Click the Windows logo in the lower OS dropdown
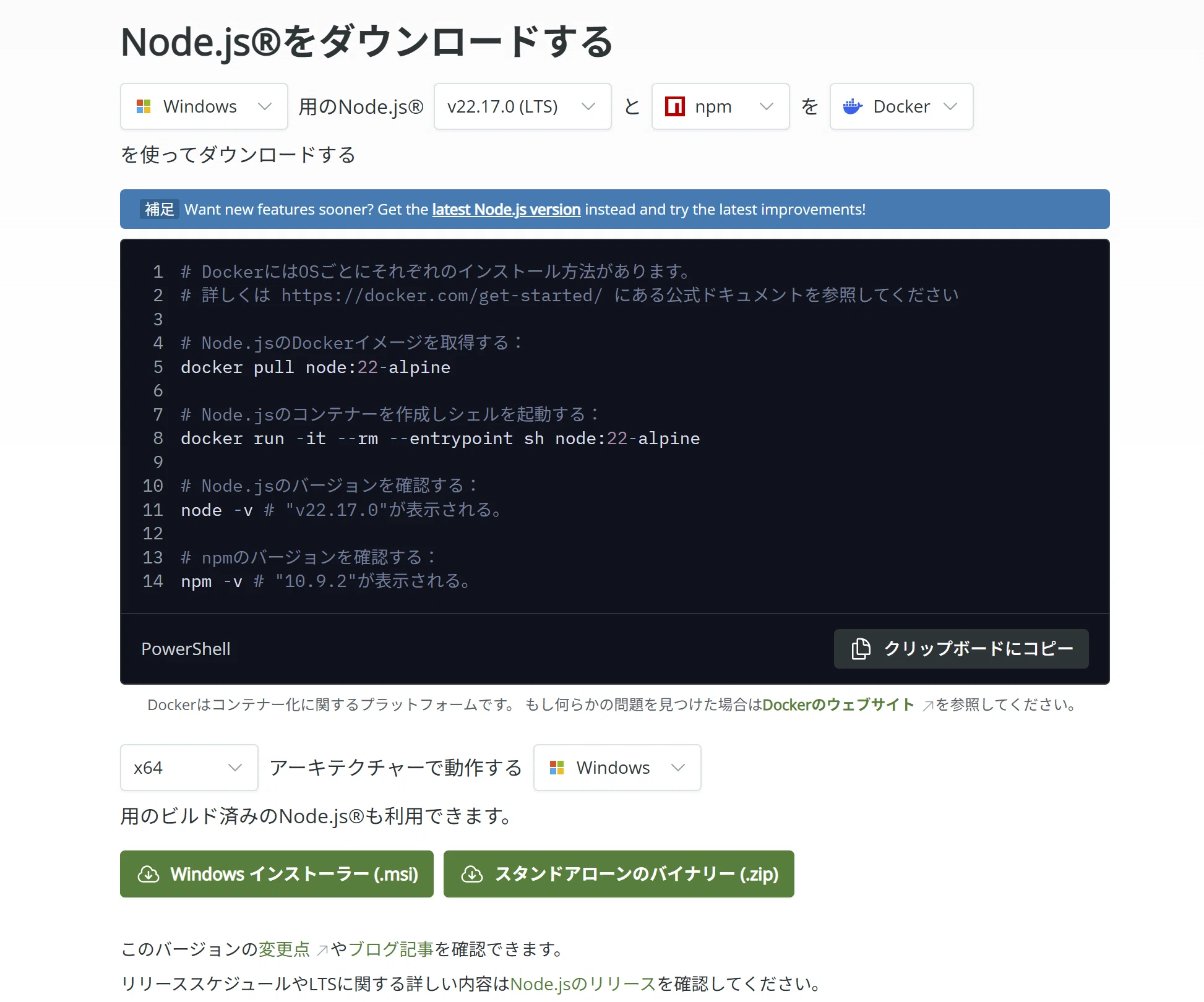 coord(557,768)
